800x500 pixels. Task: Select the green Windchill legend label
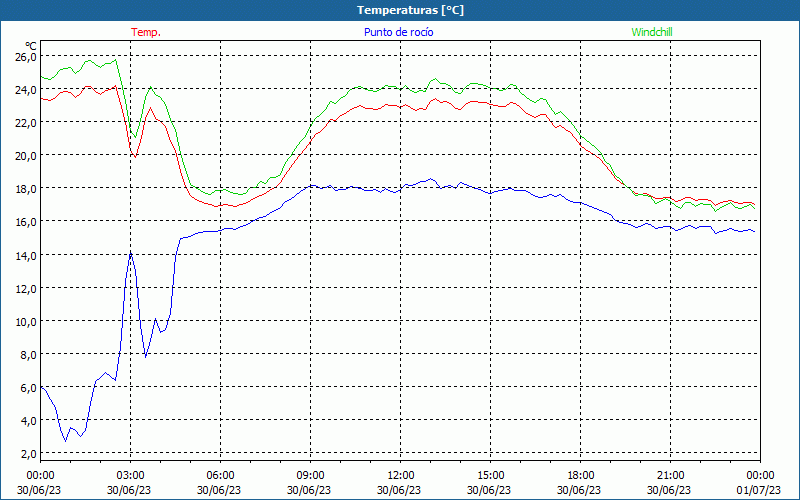(x=652, y=32)
